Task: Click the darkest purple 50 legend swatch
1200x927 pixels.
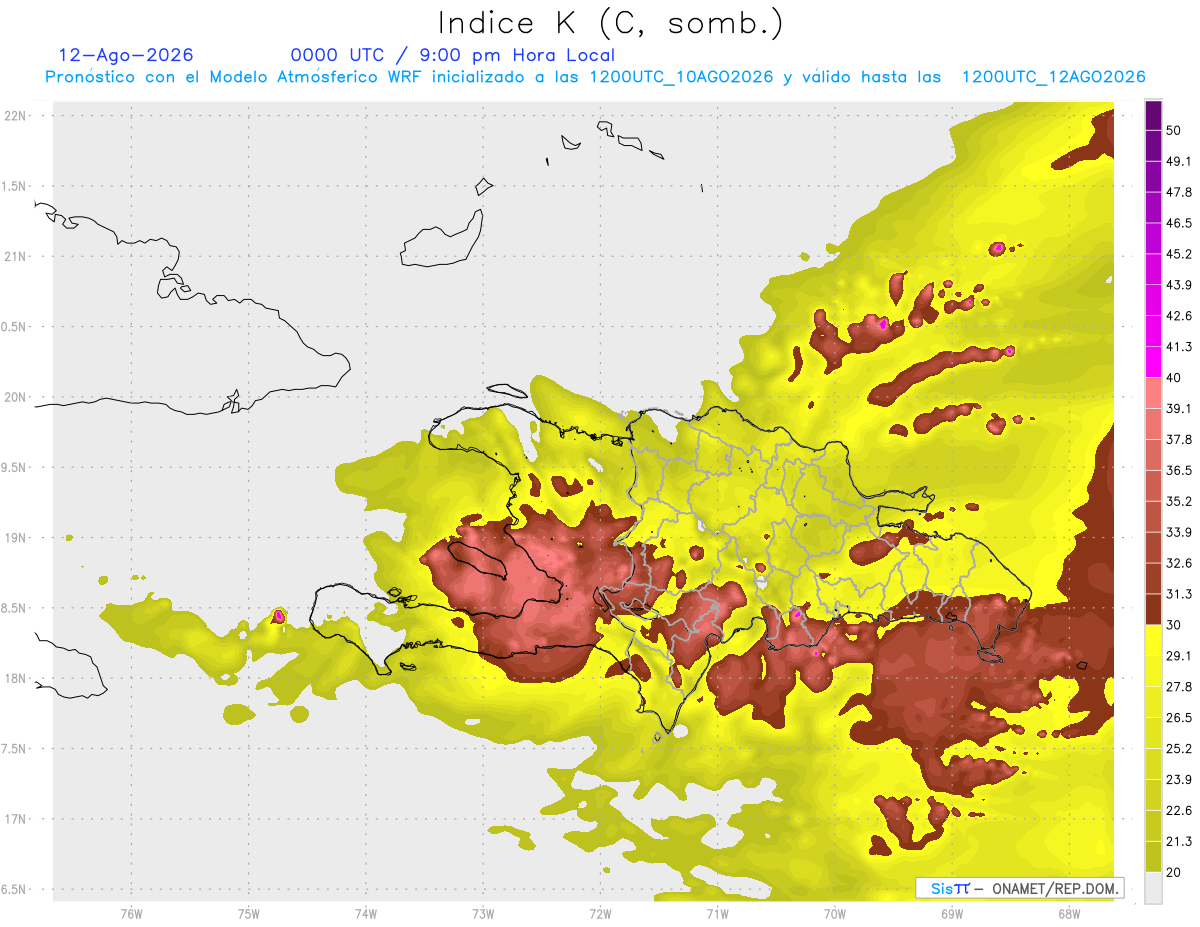Action: (x=1153, y=116)
